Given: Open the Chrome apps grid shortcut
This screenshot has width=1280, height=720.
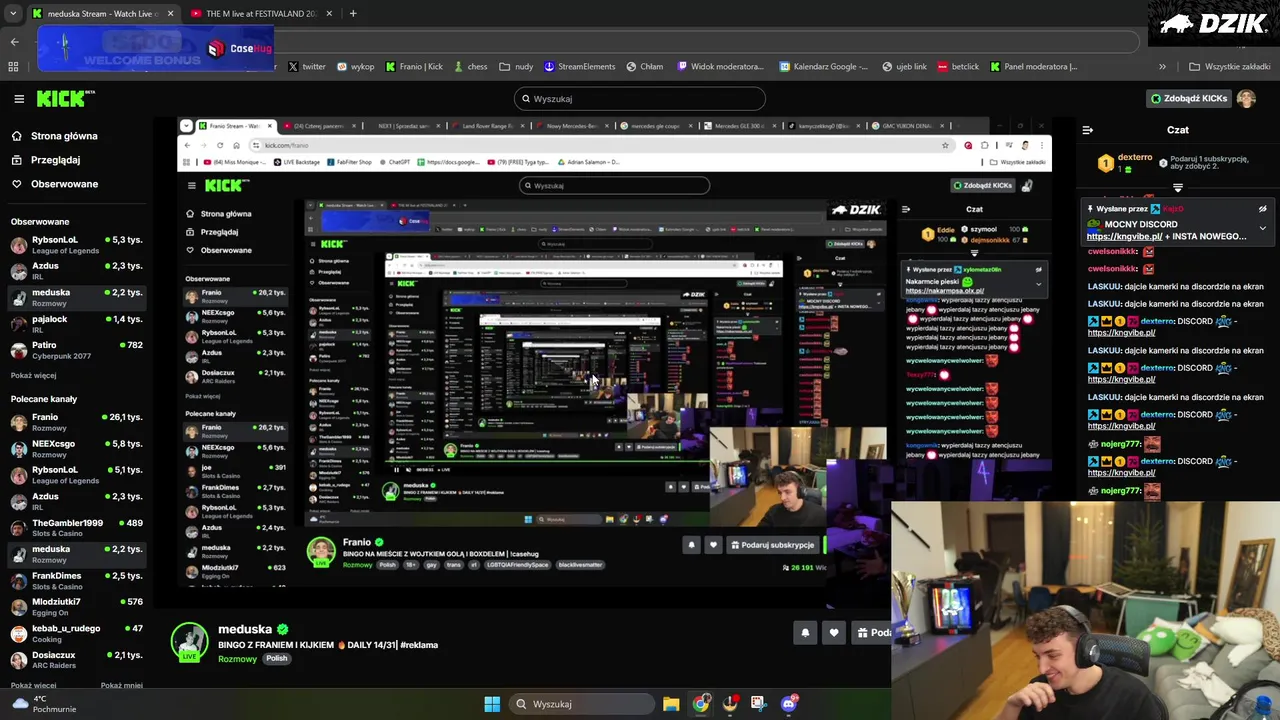Looking at the screenshot, I should tap(13, 67).
